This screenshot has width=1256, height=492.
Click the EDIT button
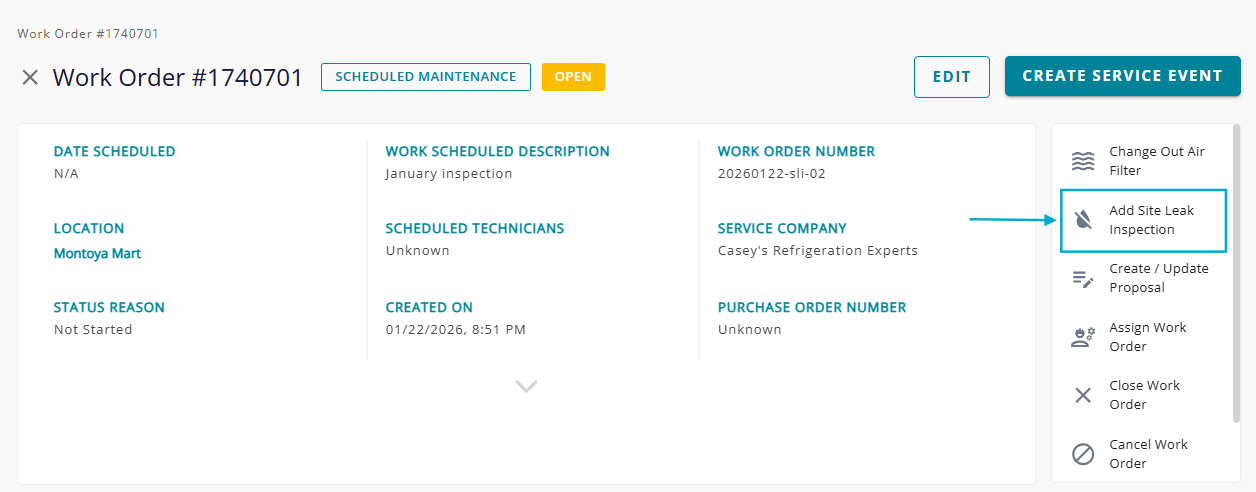tap(952, 76)
